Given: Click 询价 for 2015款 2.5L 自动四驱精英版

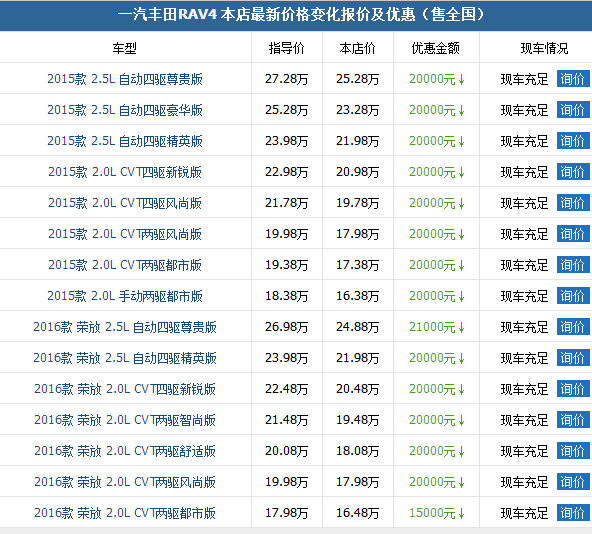Looking at the screenshot, I should point(573,141).
